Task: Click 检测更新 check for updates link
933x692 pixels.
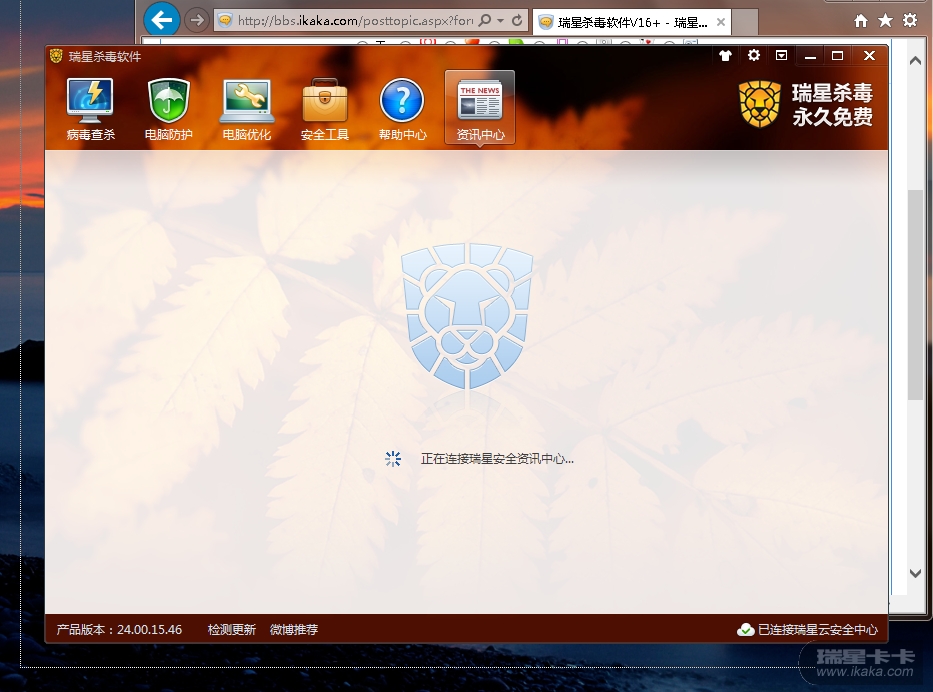Action: tap(231, 630)
